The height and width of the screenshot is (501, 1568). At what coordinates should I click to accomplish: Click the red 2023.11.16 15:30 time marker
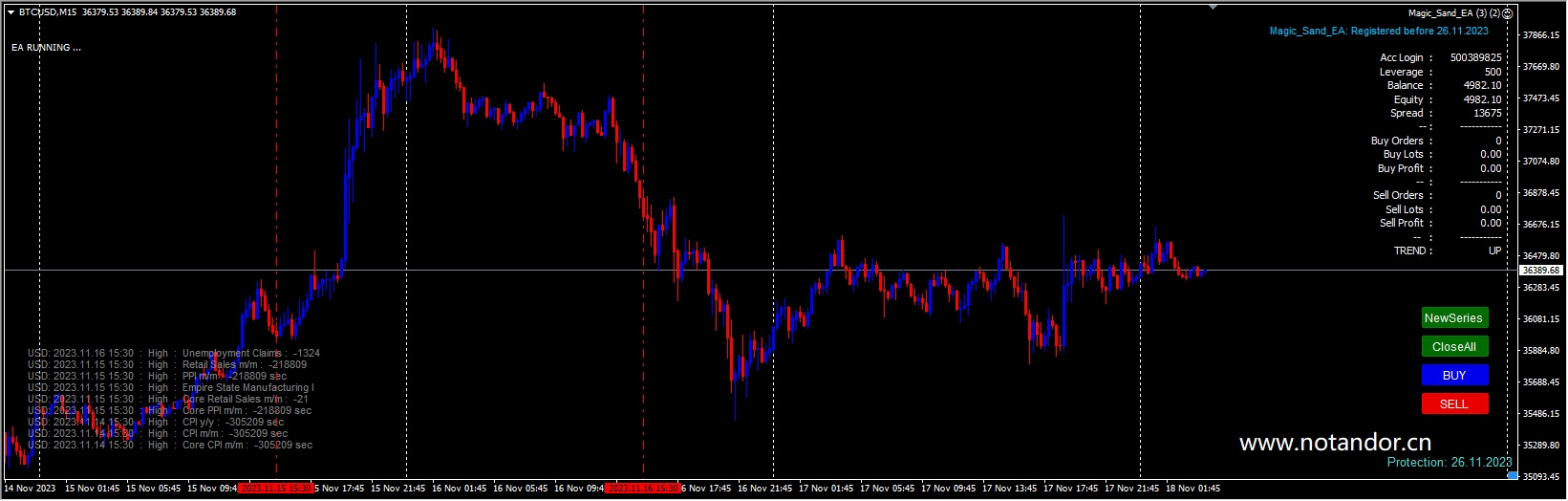coord(643,489)
